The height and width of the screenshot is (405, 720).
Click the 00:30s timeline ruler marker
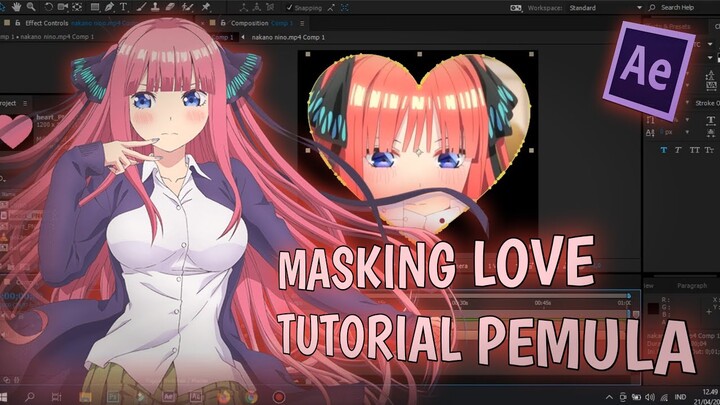(460, 303)
